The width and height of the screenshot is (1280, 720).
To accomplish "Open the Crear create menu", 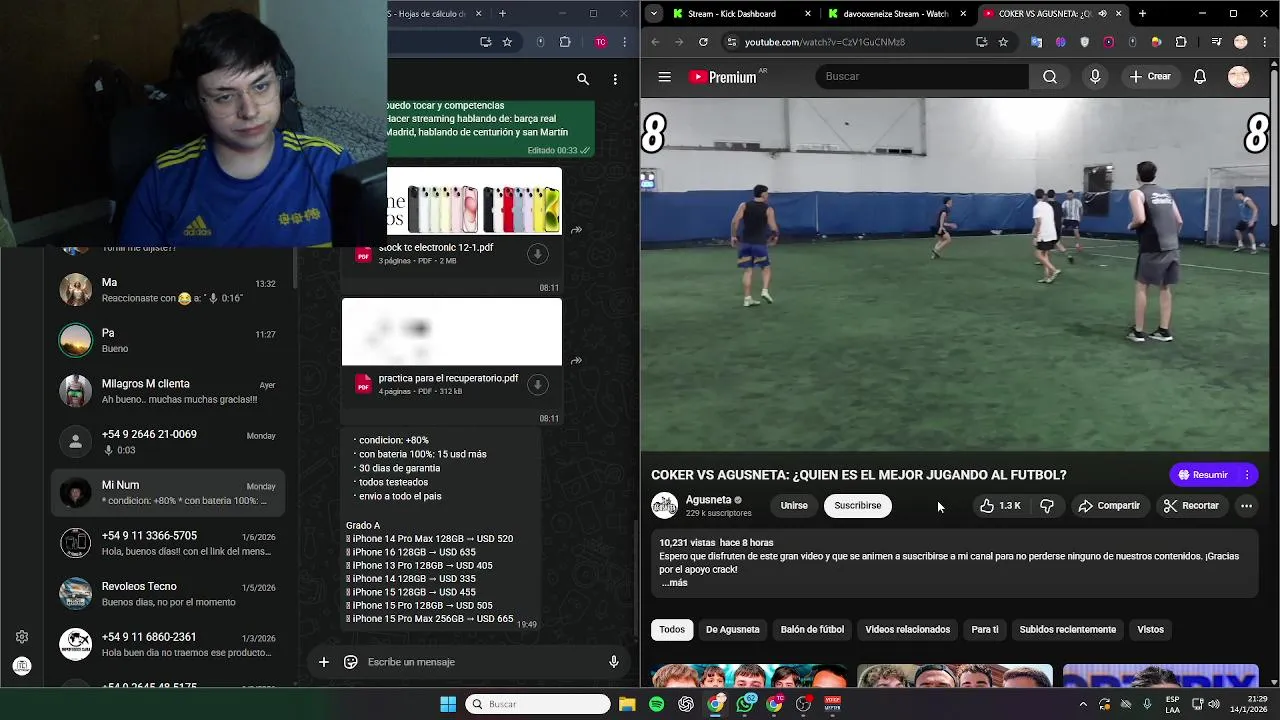I will [x=1150, y=77].
